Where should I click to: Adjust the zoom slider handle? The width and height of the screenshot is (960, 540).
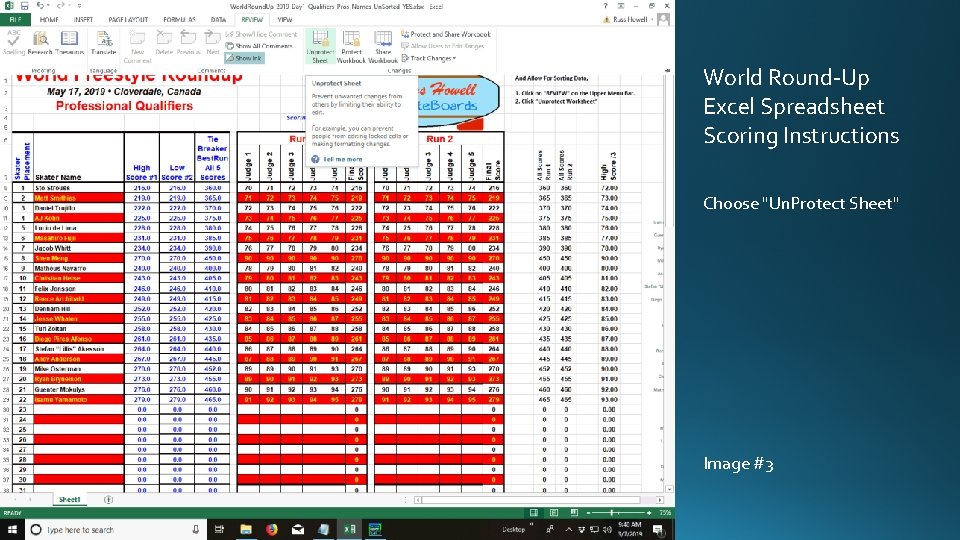612,512
